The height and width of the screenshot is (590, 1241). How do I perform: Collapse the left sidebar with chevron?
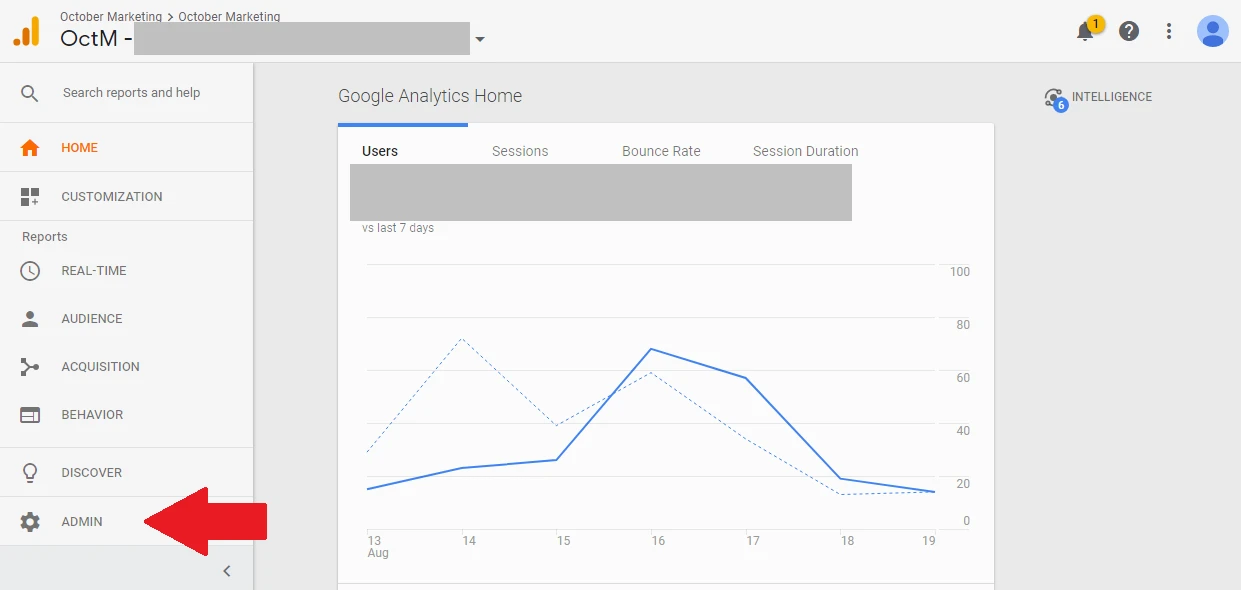click(x=227, y=571)
